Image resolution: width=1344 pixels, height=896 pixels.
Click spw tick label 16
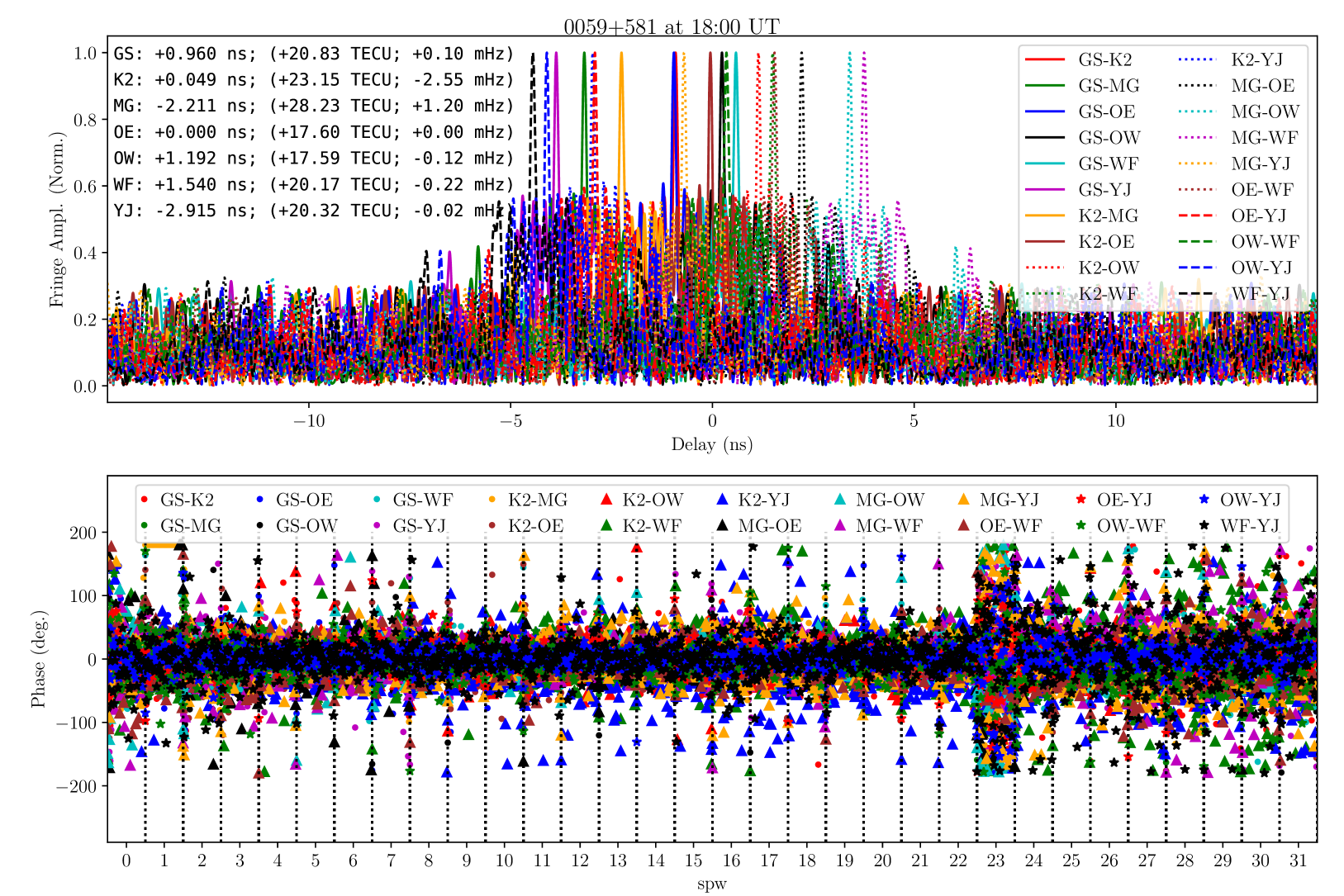tap(731, 860)
